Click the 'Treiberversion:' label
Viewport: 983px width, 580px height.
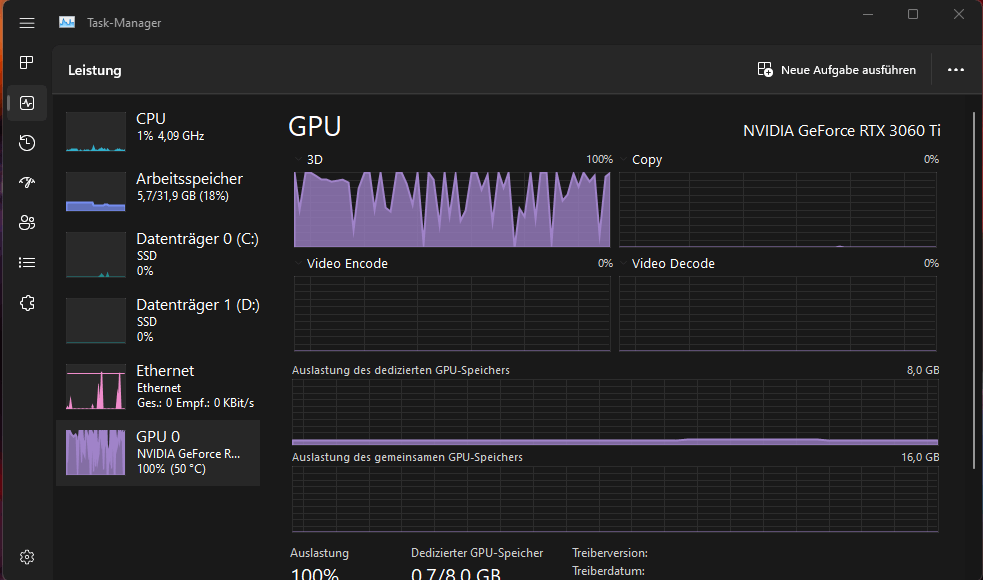point(610,553)
